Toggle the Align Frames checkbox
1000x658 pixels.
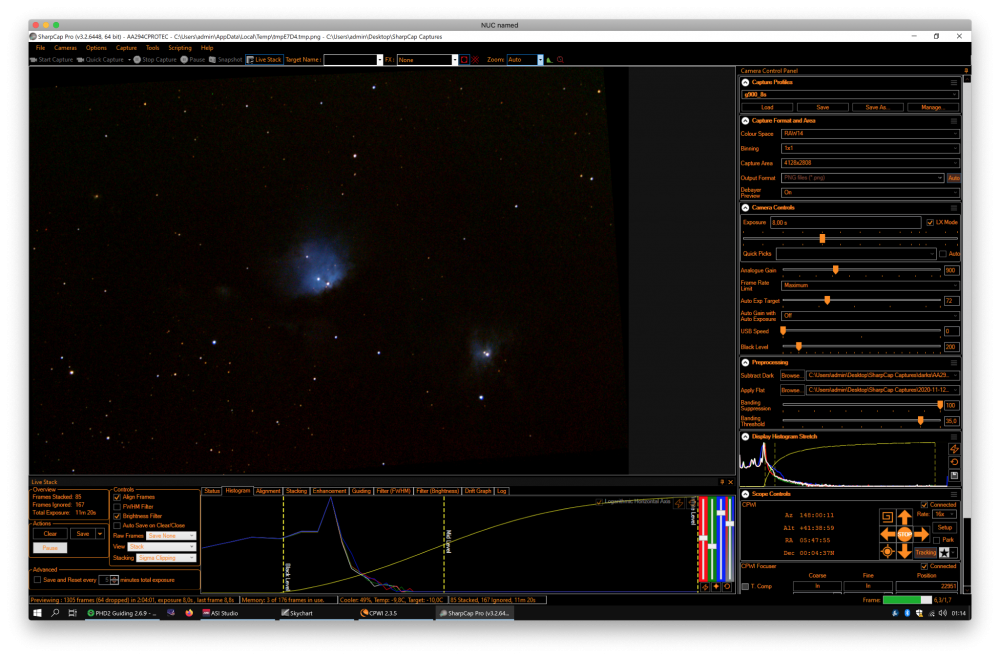point(117,497)
